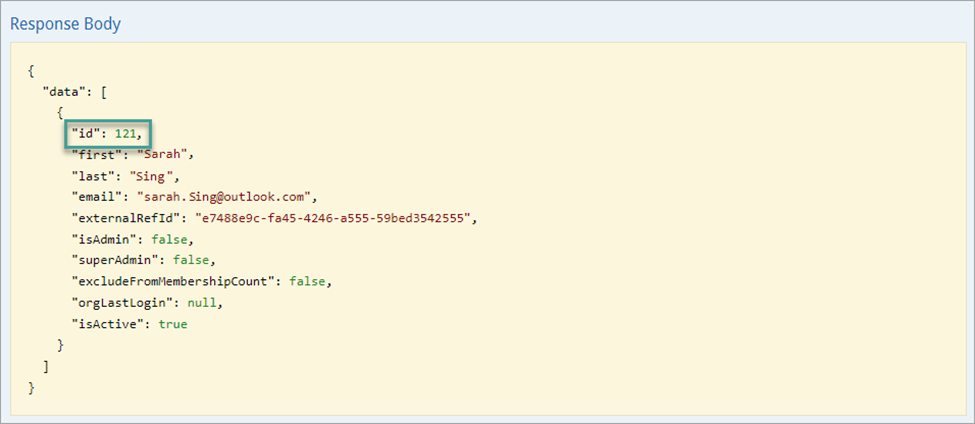975x424 pixels.
Task: Click the "excludeFromMembershipCount" key
Action: tap(174, 282)
